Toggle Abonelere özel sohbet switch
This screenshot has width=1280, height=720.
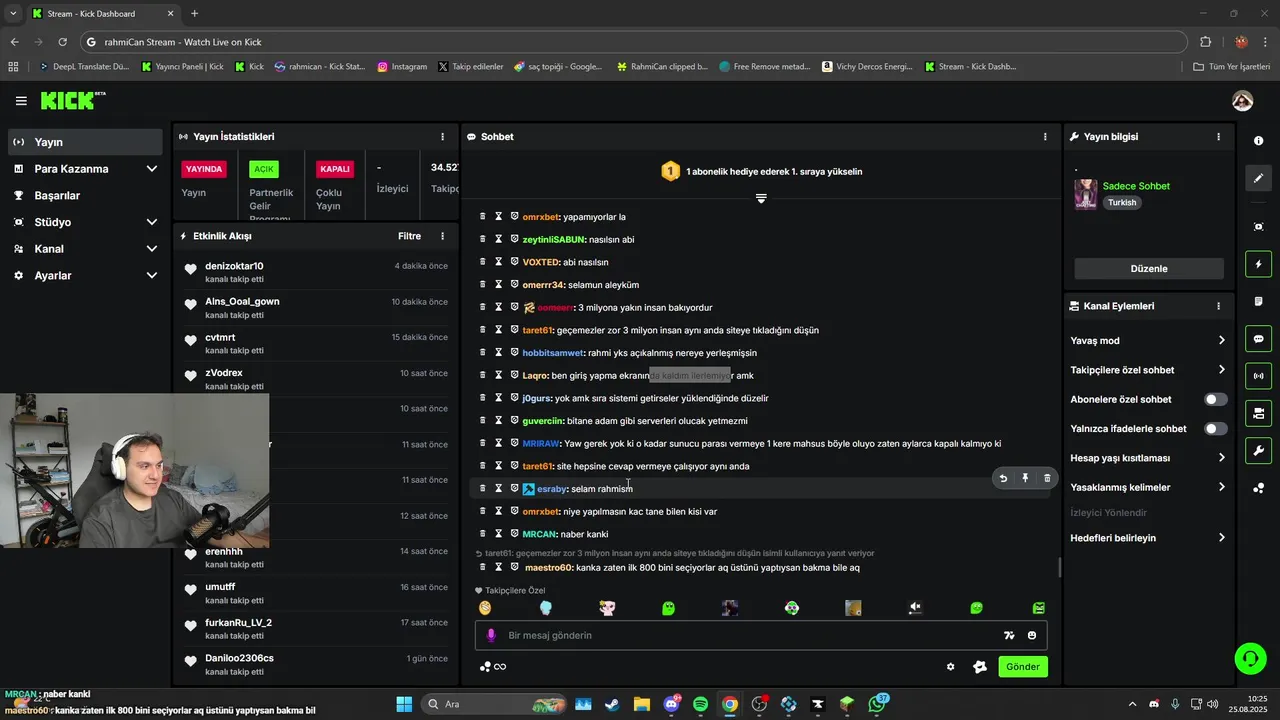point(1215,399)
